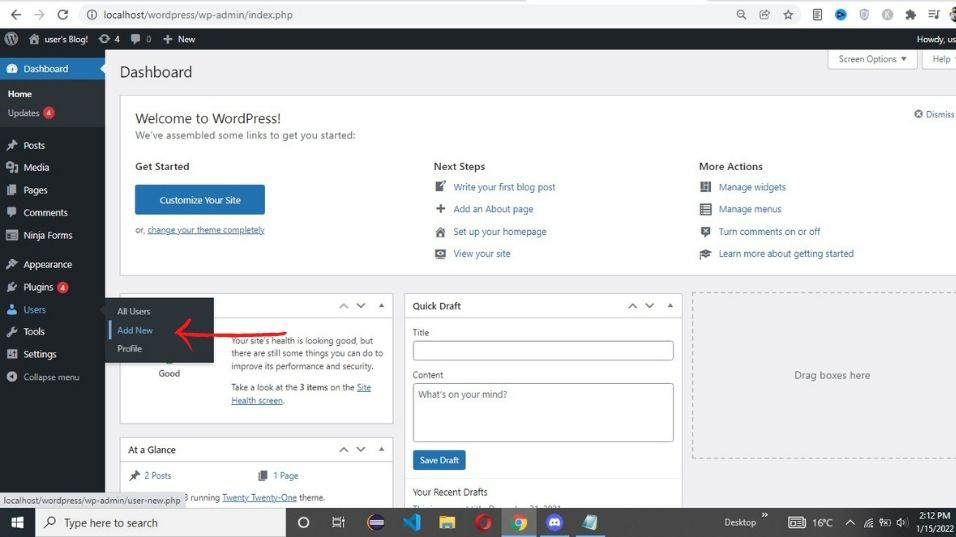Click the Quick Draft Title field

(543, 350)
